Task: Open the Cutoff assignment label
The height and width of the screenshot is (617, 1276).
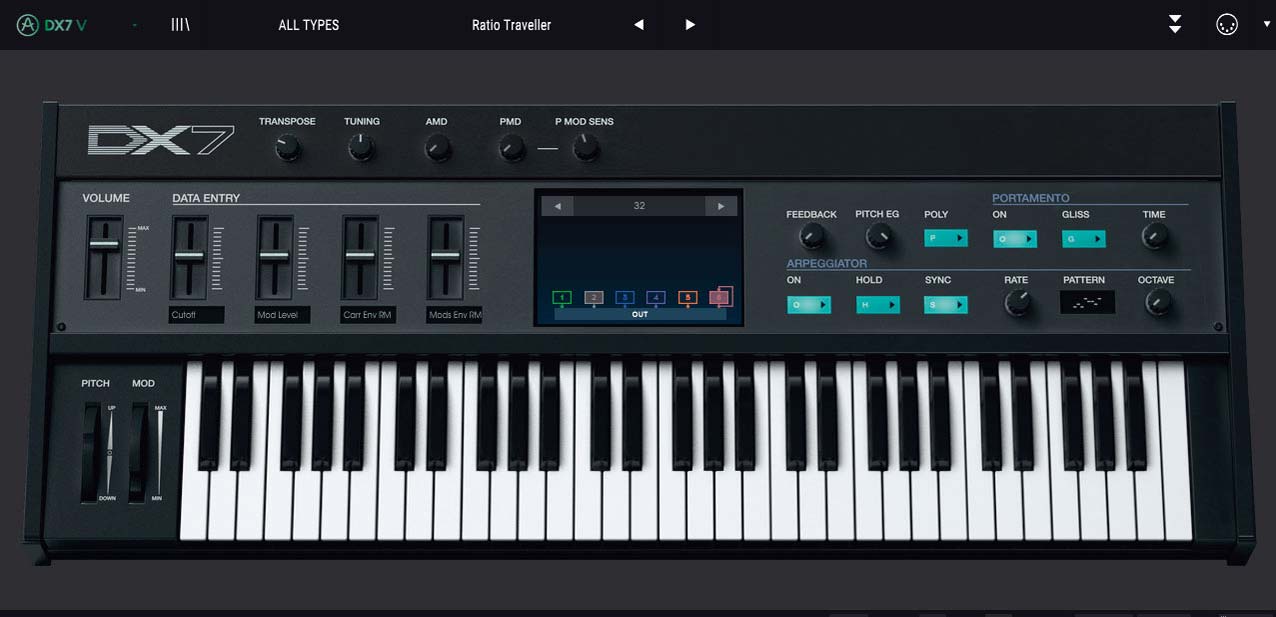Action: (x=196, y=315)
